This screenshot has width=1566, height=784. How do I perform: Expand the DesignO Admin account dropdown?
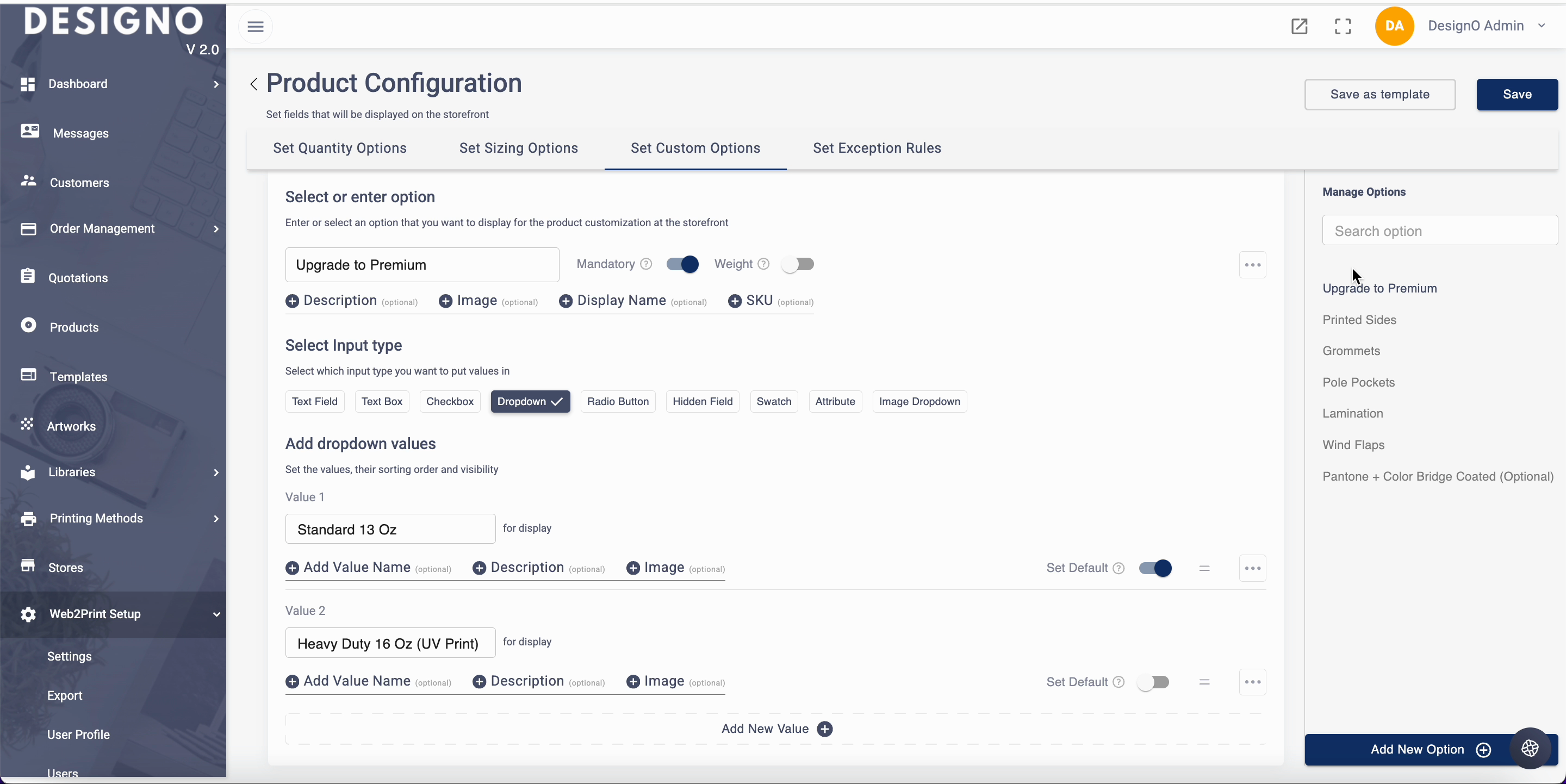click(1541, 26)
